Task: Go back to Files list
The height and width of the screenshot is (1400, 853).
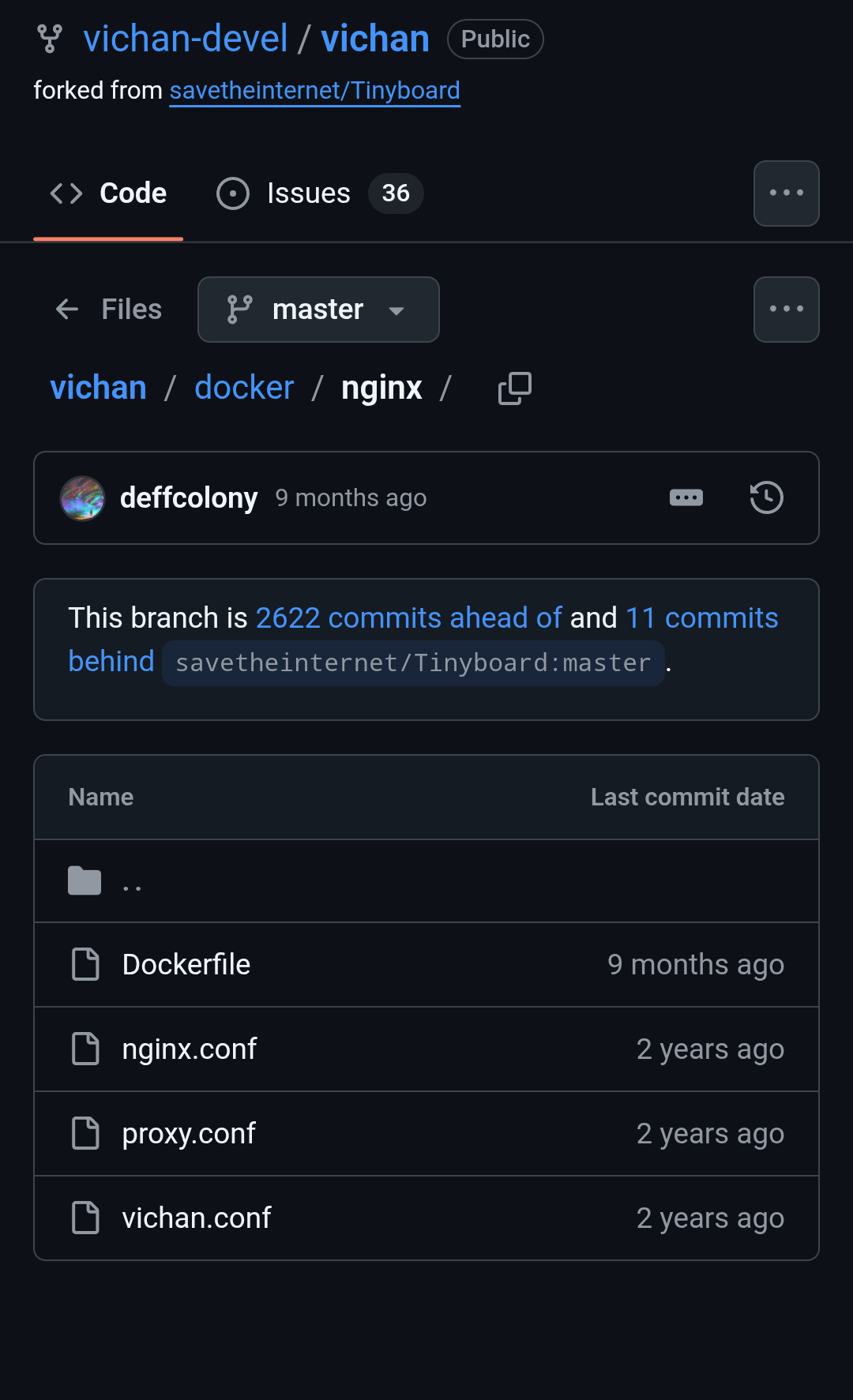Action: [109, 310]
